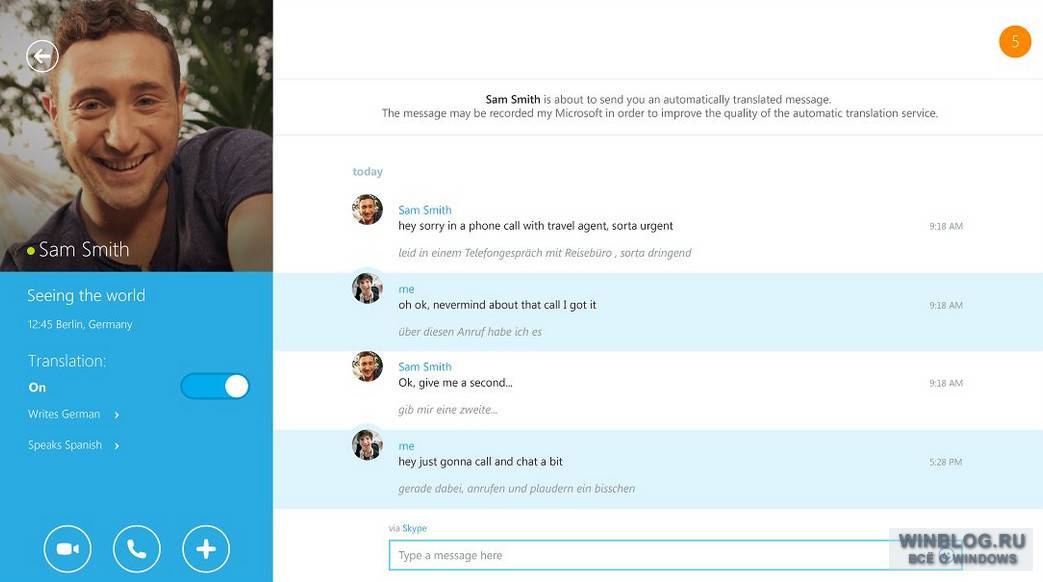1043x582 pixels.
Task: Open the orange notification badge showing 5
Action: pos(1015,42)
